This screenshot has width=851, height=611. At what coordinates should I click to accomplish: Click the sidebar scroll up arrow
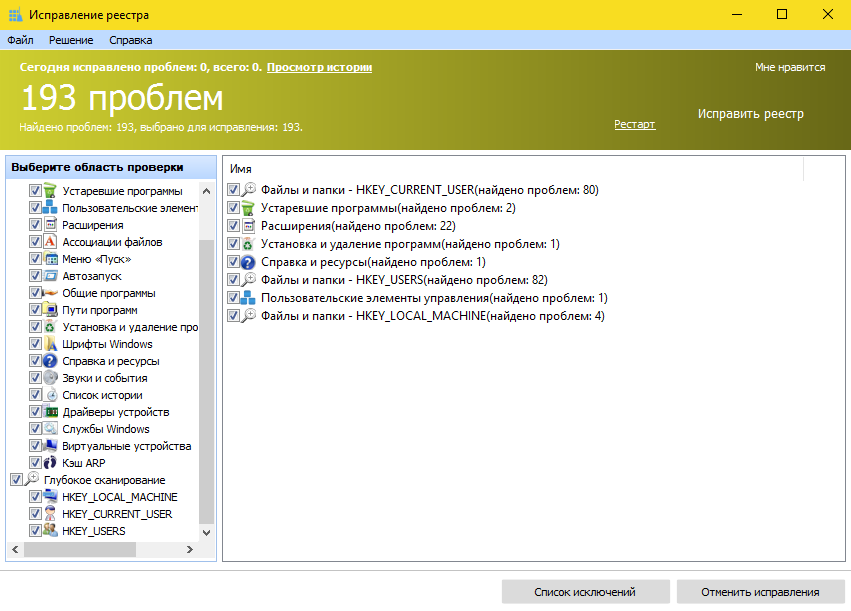point(206,191)
